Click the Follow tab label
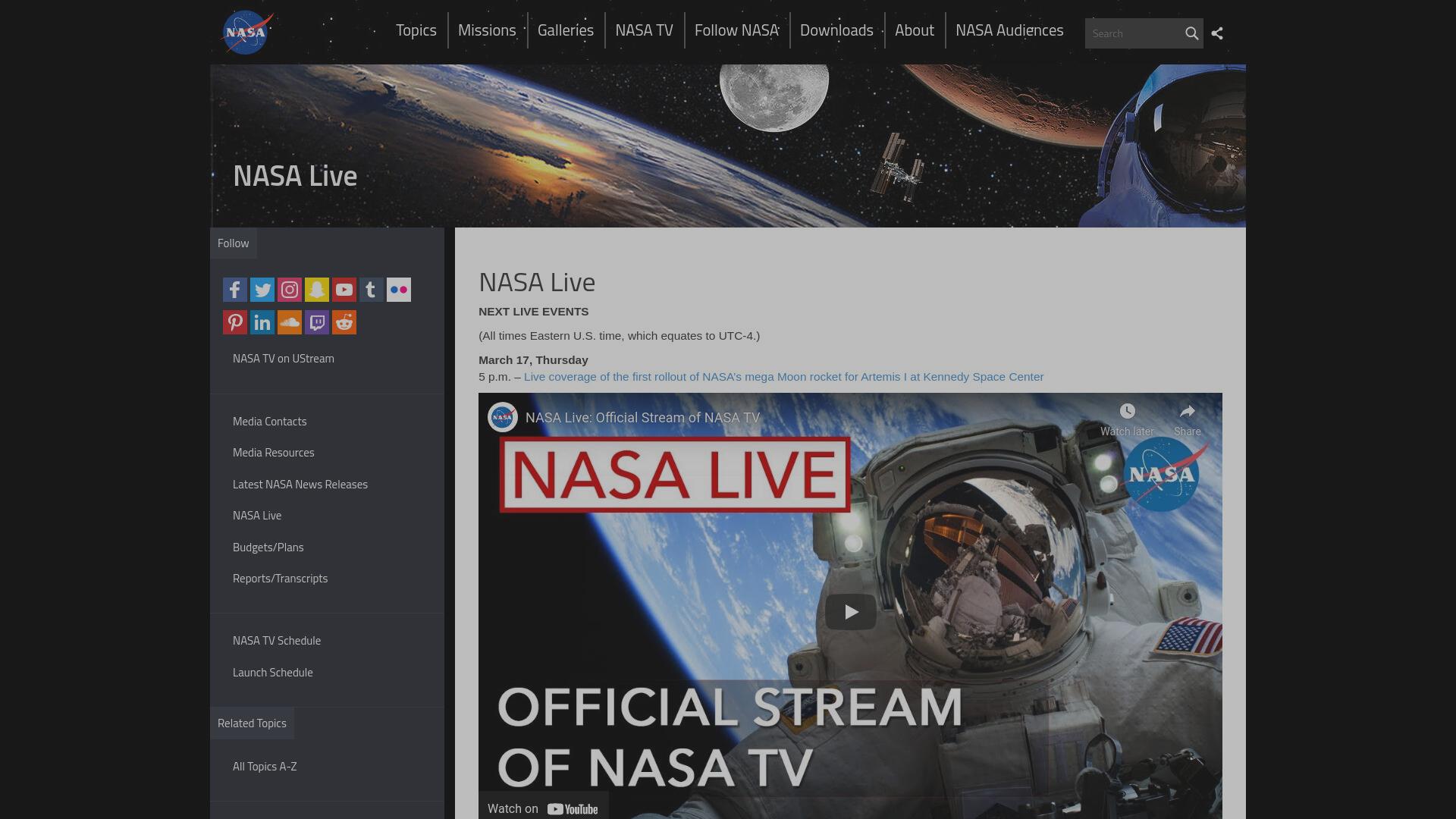Image resolution: width=1456 pixels, height=819 pixels. pos(234,243)
